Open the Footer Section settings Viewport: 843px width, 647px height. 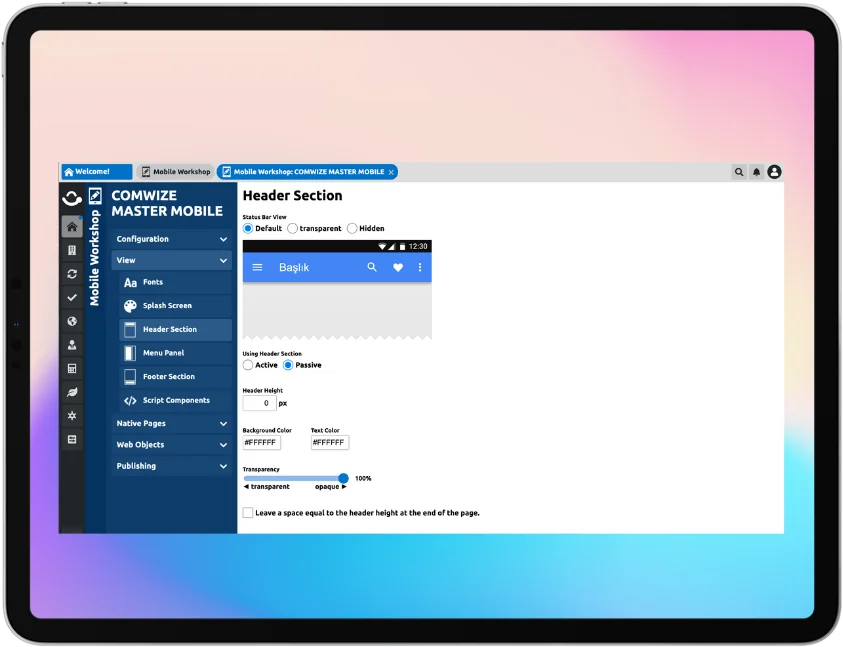click(x=170, y=376)
